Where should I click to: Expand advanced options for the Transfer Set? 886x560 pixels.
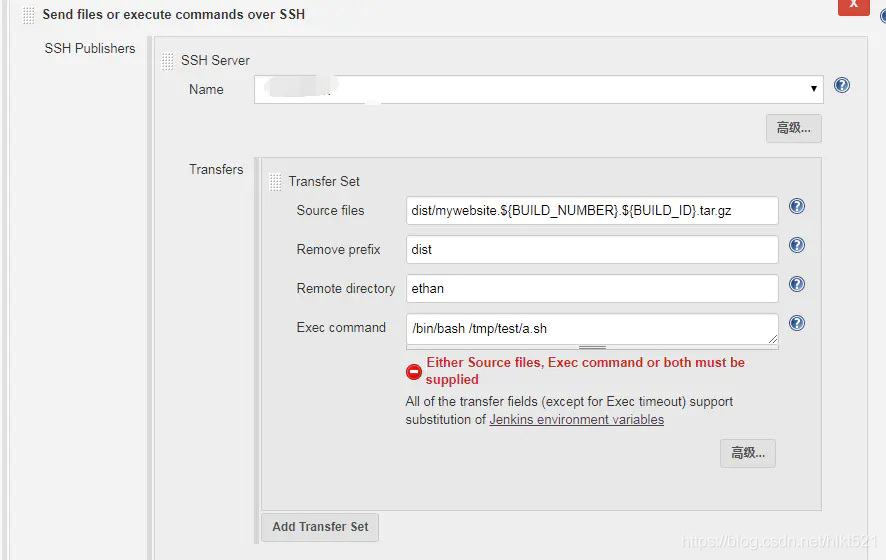click(747, 453)
